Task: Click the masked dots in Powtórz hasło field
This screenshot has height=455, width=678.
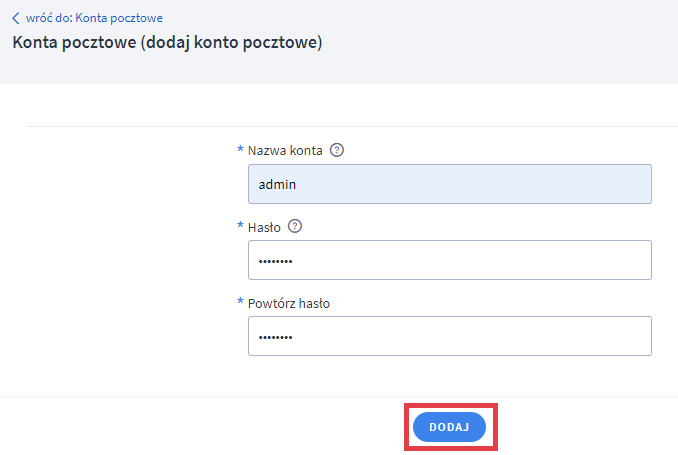Action: click(x=275, y=337)
